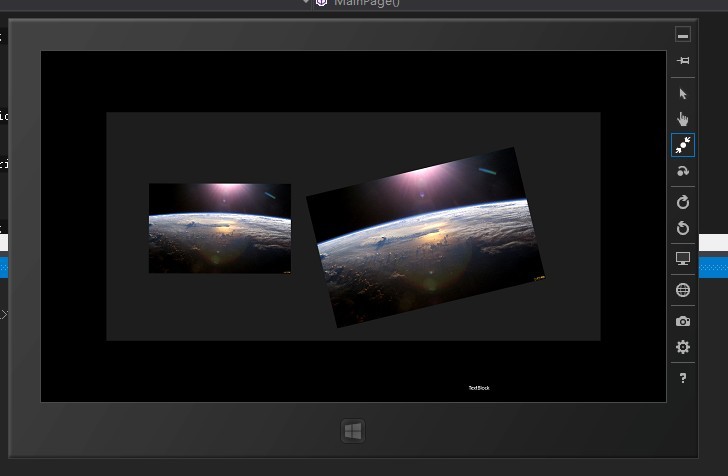
Task: Select pinch/zoom touch mode icon
Action: [683, 145]
